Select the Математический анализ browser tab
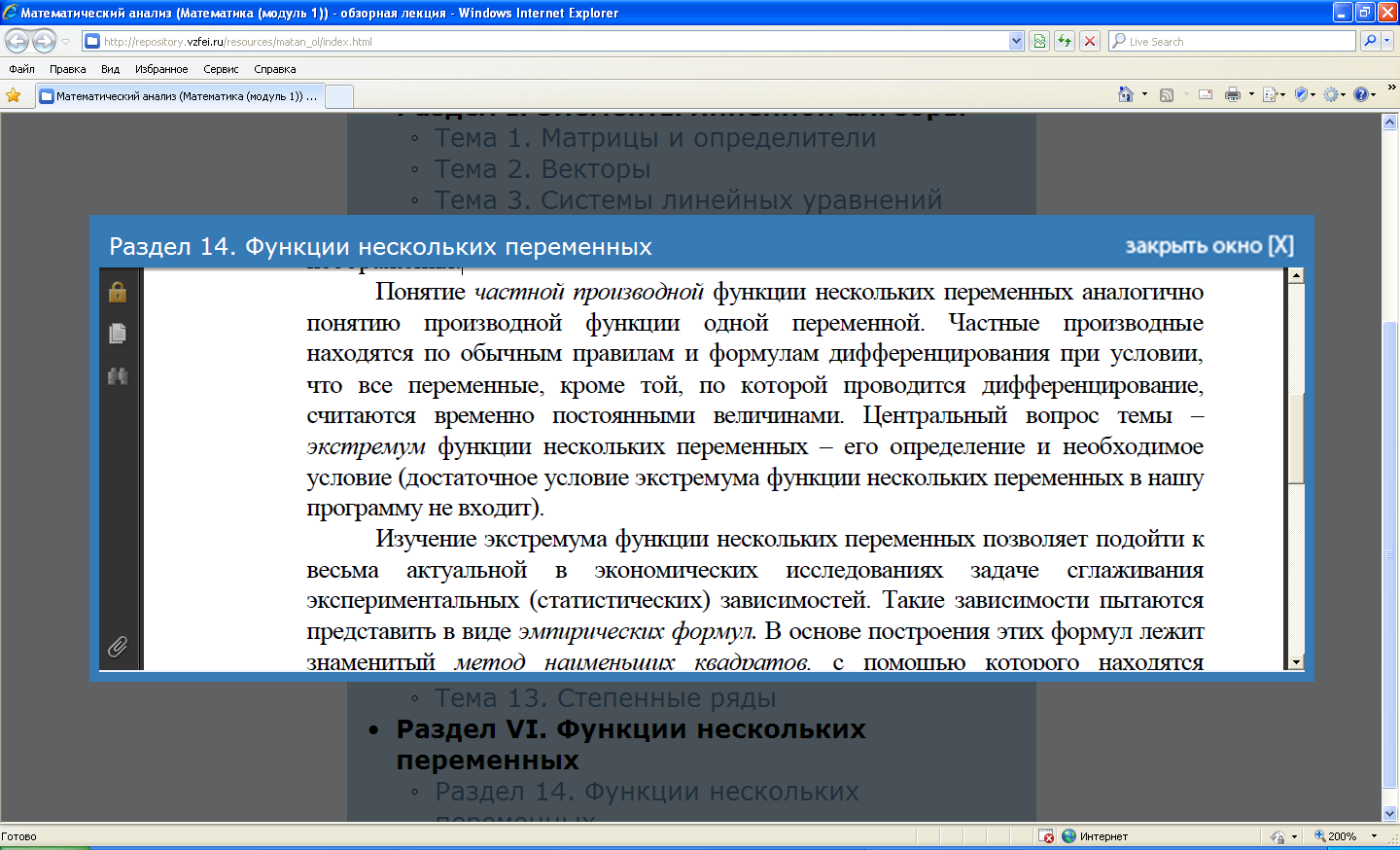 pos(179,96)
